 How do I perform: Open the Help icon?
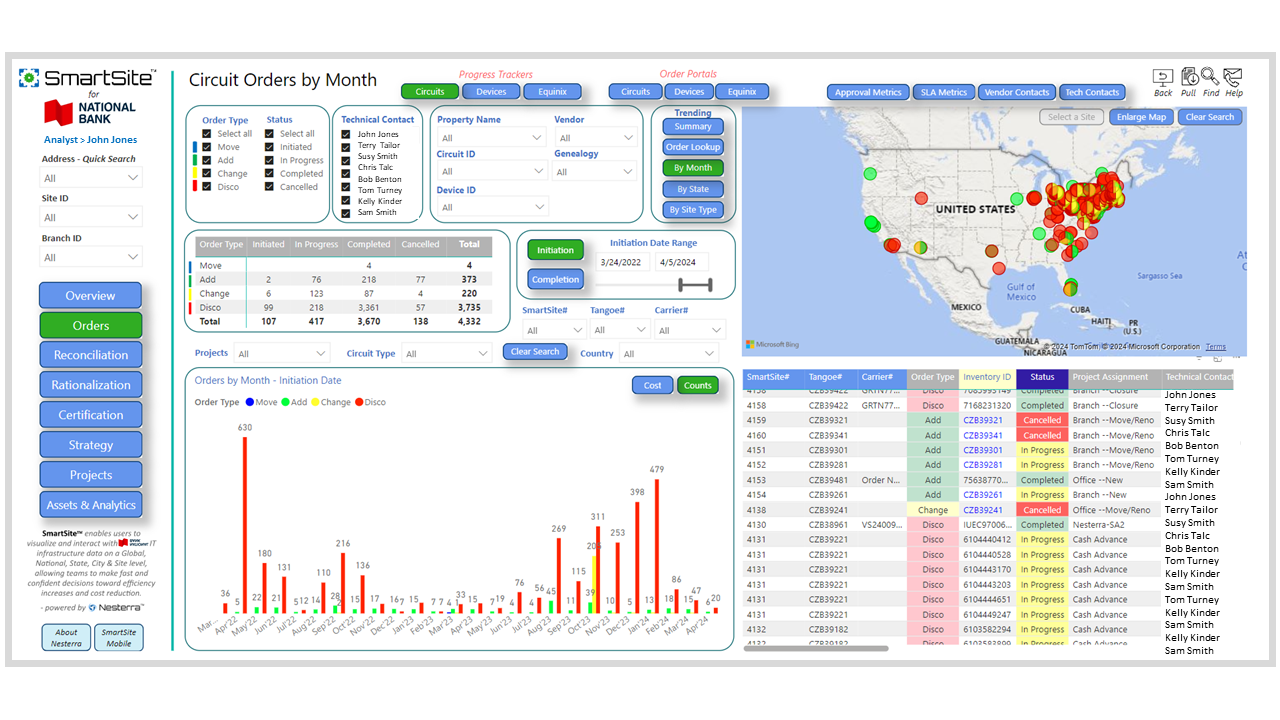click(x=1233, y=77)
